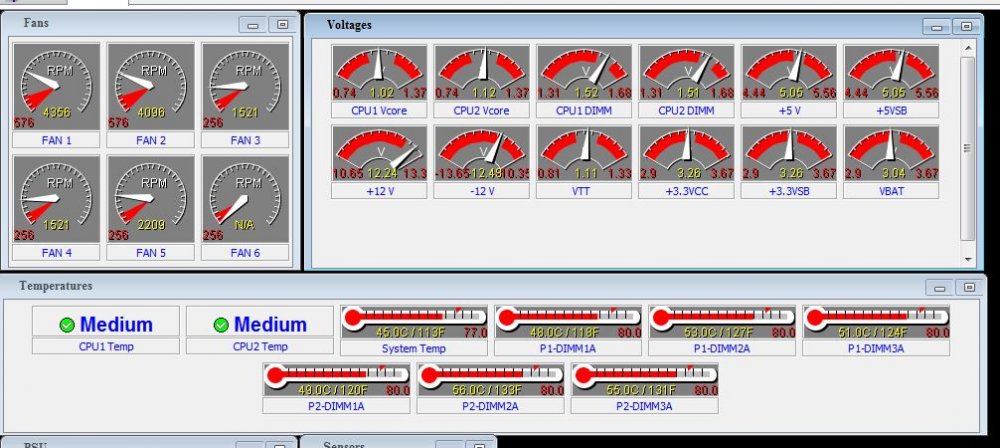Click the CPU2 Temp green check icon

(221, 325)
